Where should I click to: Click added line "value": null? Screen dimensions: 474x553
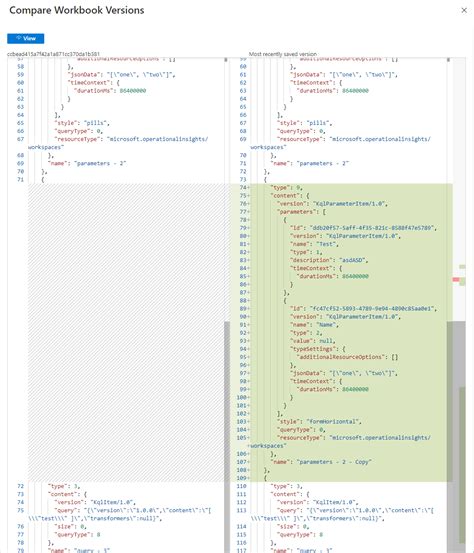(x=312, y=341)
